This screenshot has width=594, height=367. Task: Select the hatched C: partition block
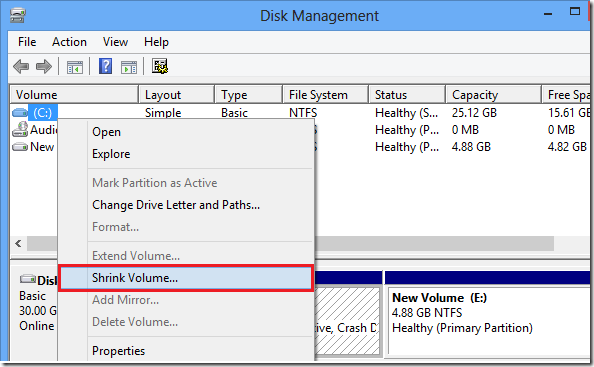(x=347, y=320)
